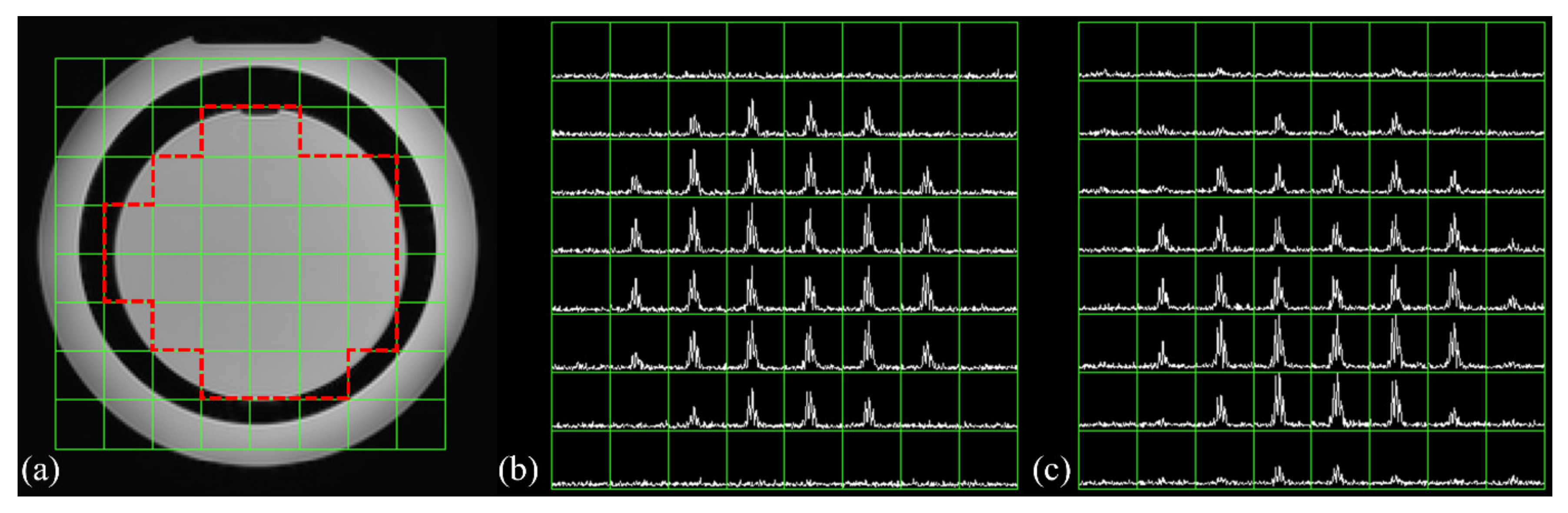The width and height of the screenshot is (1568, 513).
Task: Click the (b) panel label
Action: pos(518,471)
